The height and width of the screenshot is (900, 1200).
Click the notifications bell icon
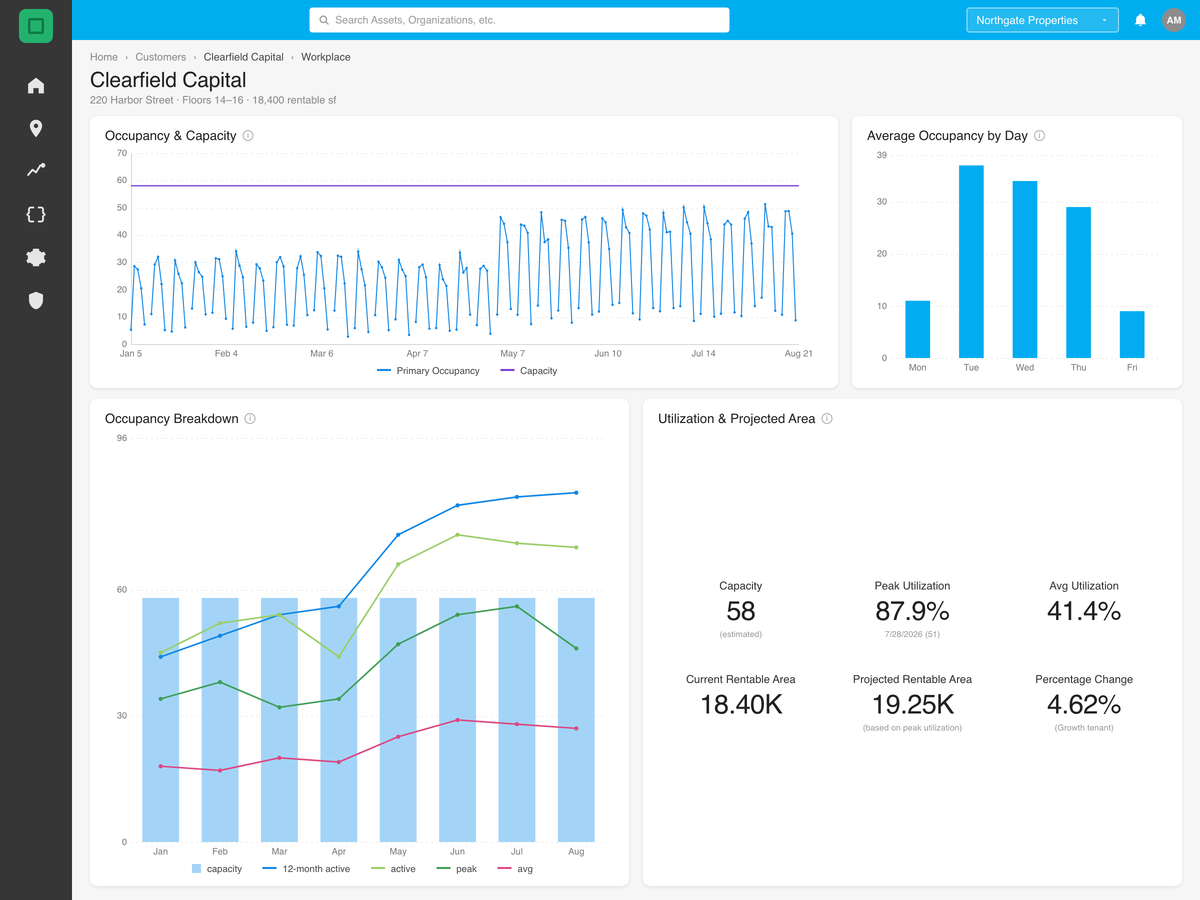(x=1140, y=20)
